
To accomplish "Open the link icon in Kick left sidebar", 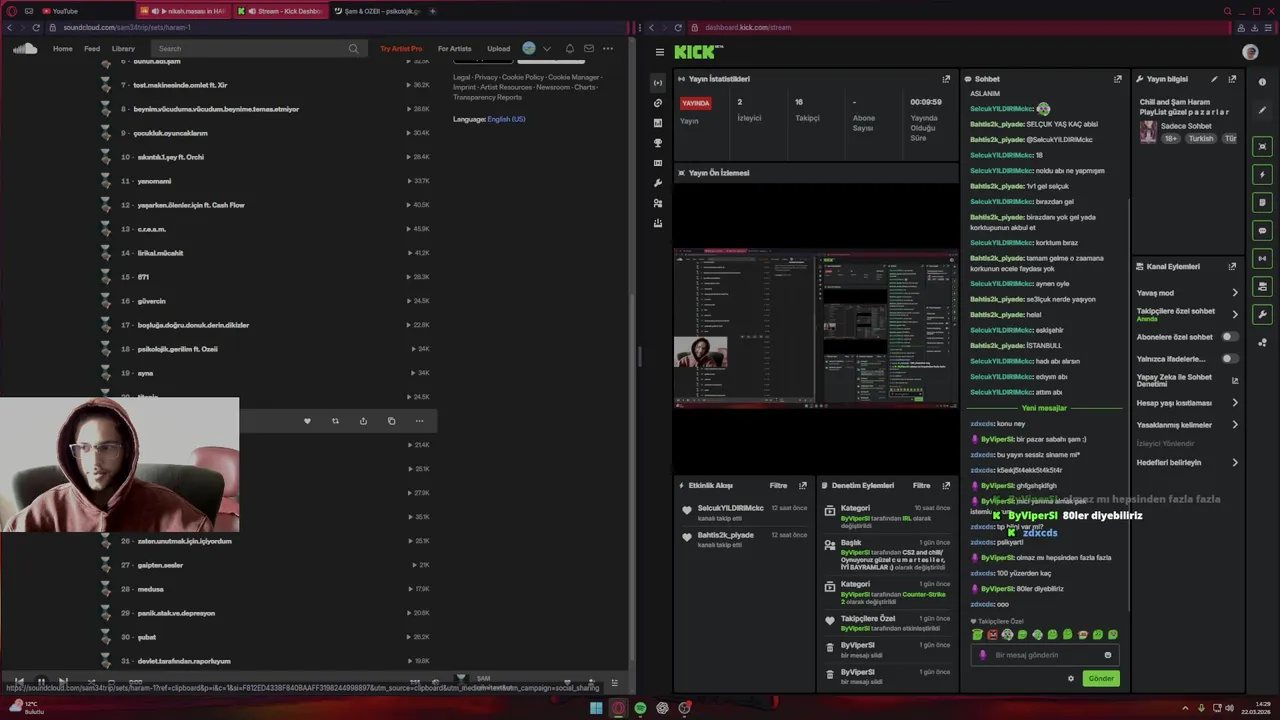I will tap(657, 103).
